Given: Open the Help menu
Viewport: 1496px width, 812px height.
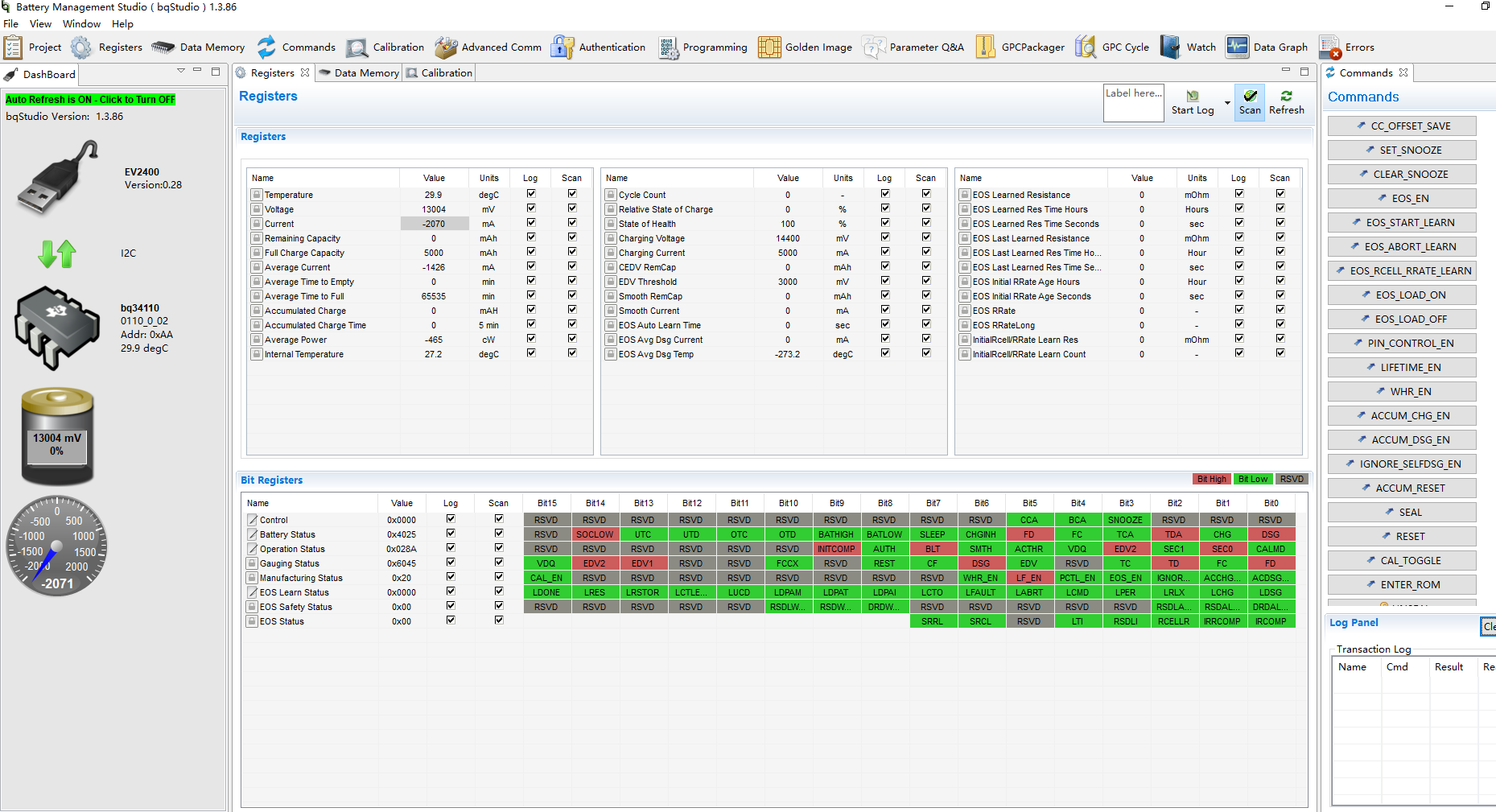Looking at the screenshot, I should click(122, 24).
